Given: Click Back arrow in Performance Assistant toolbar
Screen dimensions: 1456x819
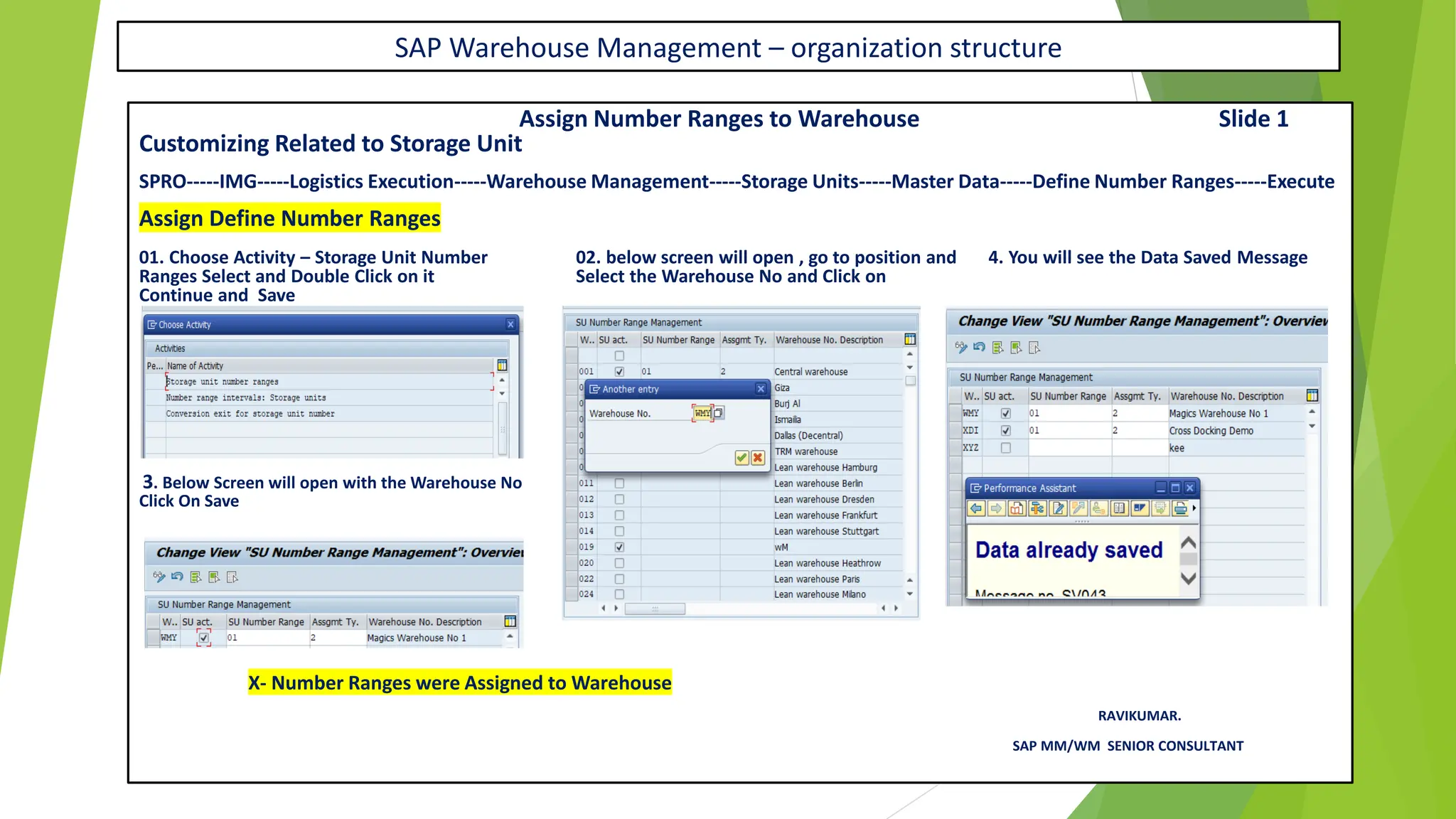Looking at the screenshot, I should 976,508.
